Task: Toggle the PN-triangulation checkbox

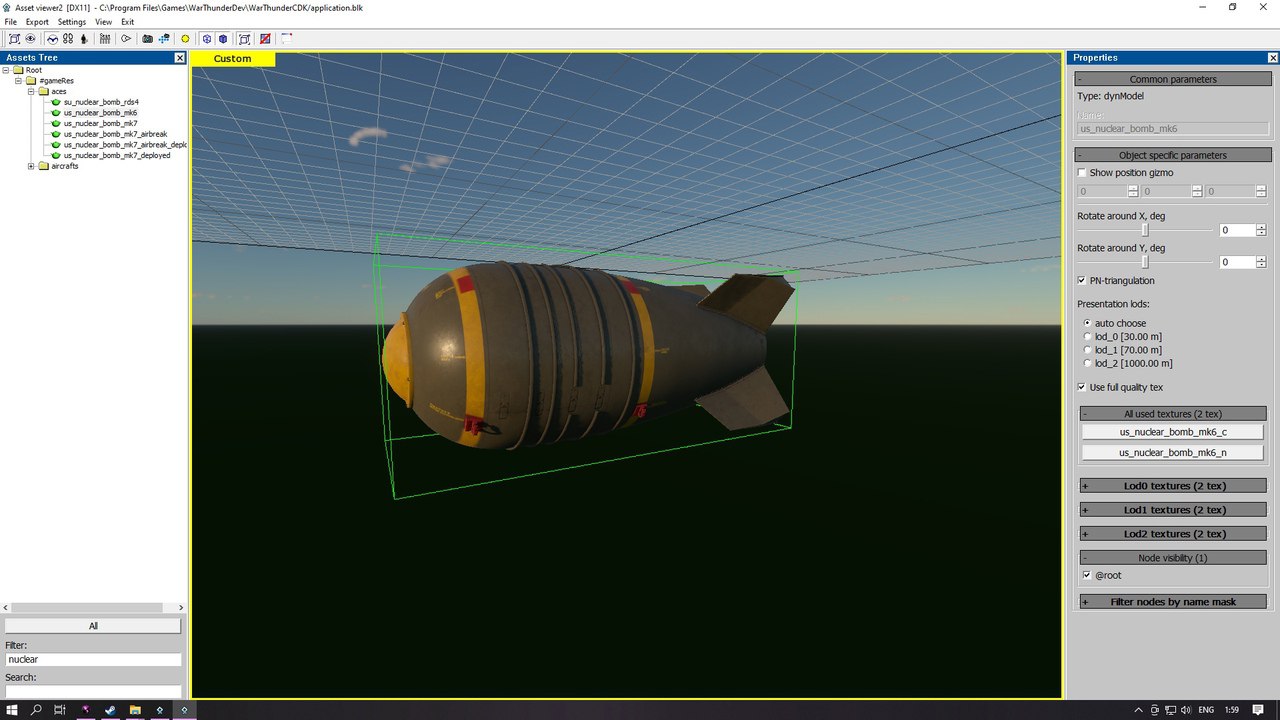Action: pyautogui.click(x=1082, y=281)
